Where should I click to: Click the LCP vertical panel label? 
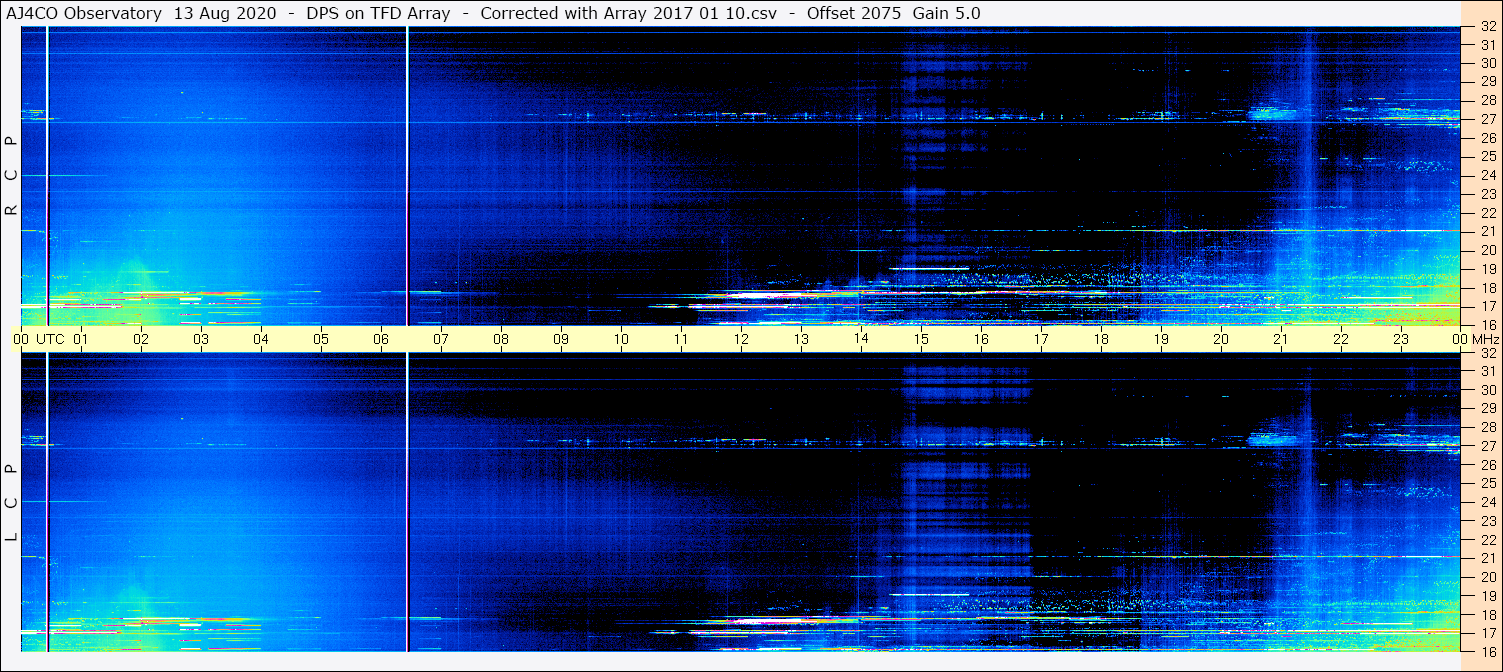[x=11, y=502]
